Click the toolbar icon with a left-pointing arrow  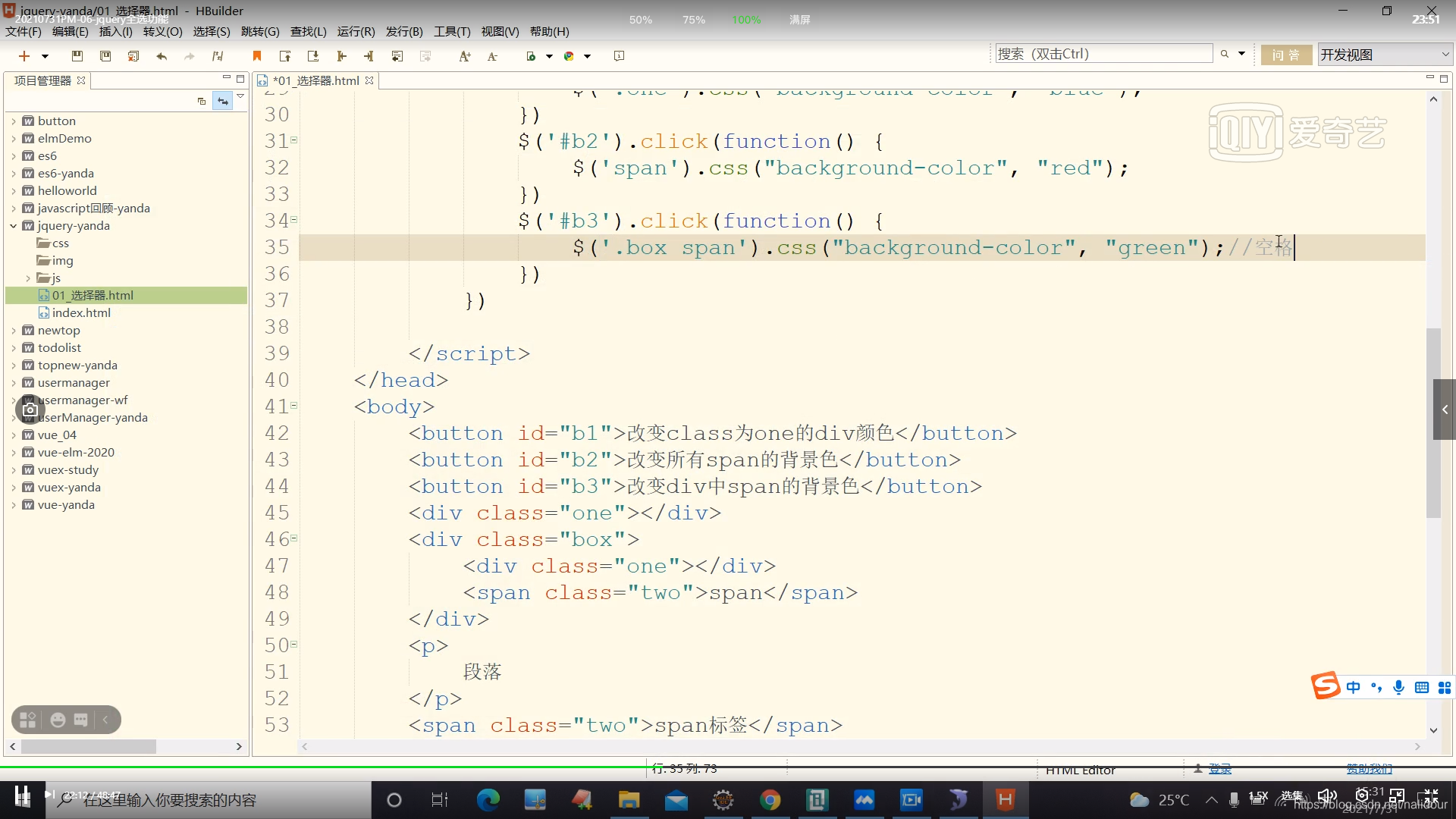(341, 56)
